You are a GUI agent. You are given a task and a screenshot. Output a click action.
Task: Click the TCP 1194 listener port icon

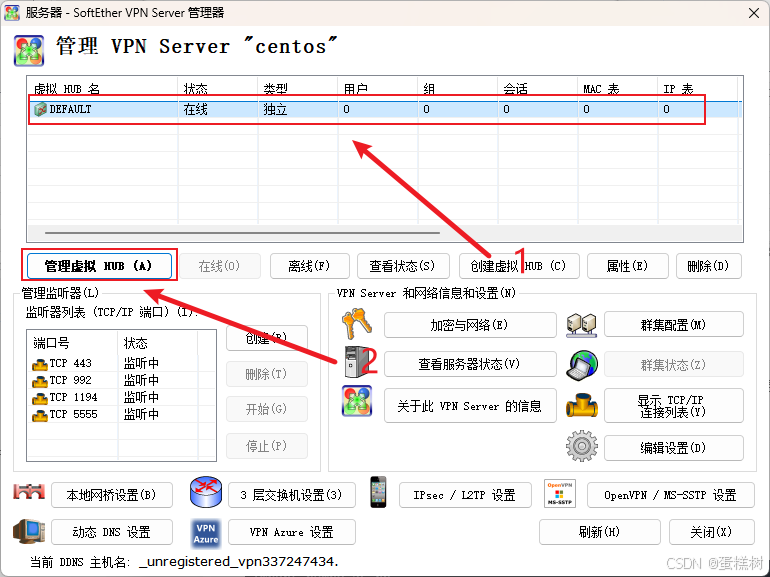pyautogui.click(x=39, y=398)
